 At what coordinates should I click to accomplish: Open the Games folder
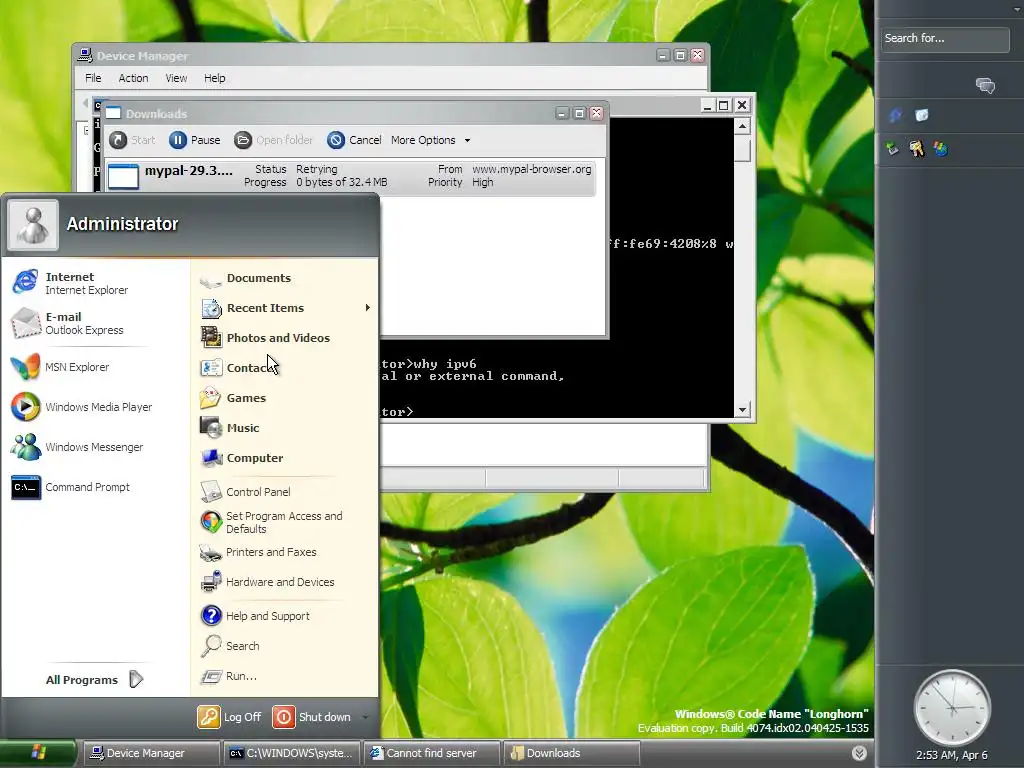[x=233, y=398]
